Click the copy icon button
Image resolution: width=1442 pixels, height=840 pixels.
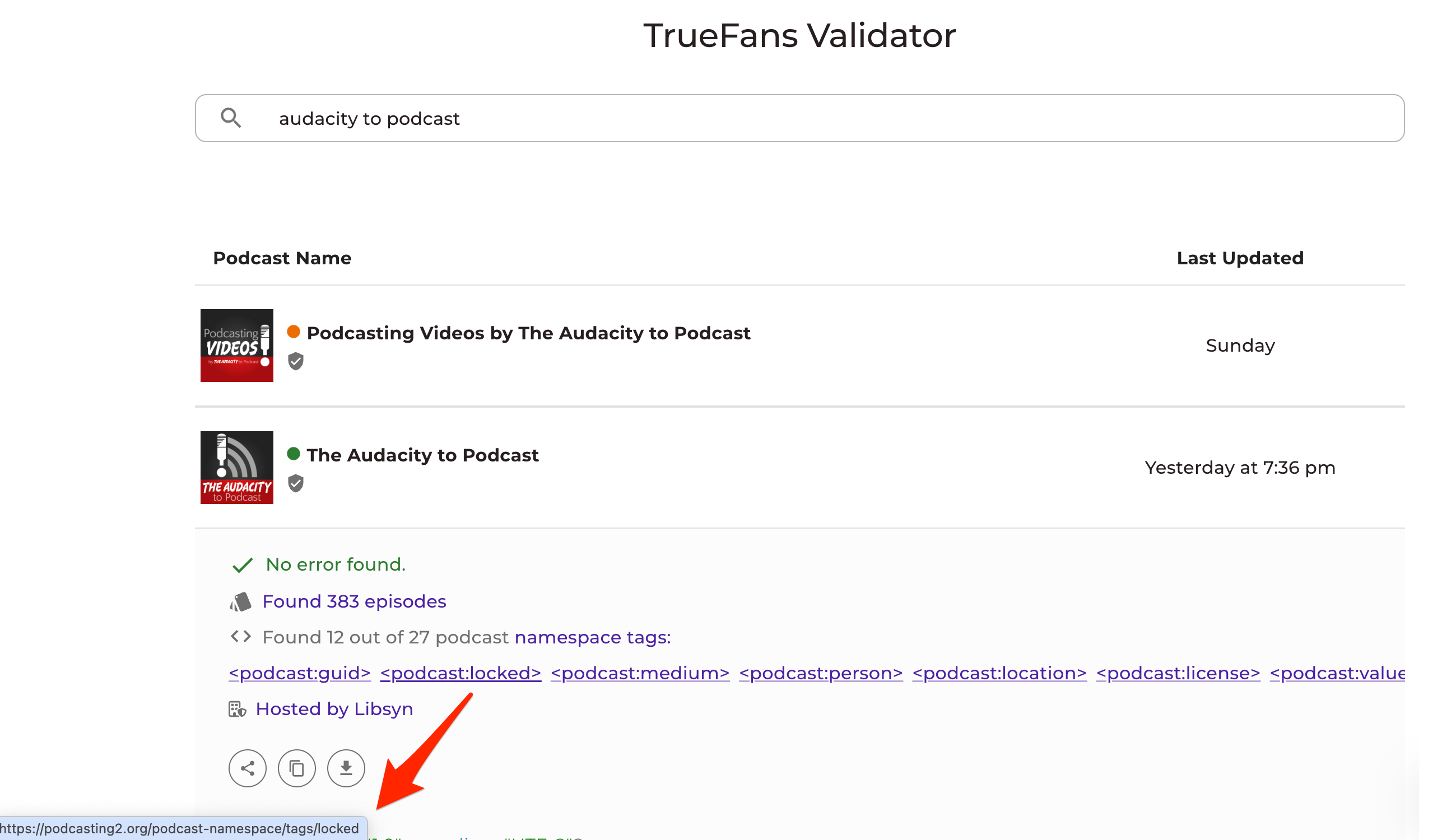(x=296, y=768)
